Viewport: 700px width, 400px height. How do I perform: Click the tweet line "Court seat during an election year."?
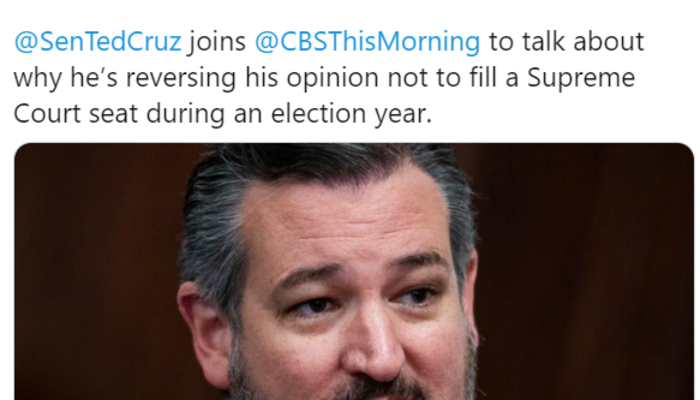(x=222, y=113)
